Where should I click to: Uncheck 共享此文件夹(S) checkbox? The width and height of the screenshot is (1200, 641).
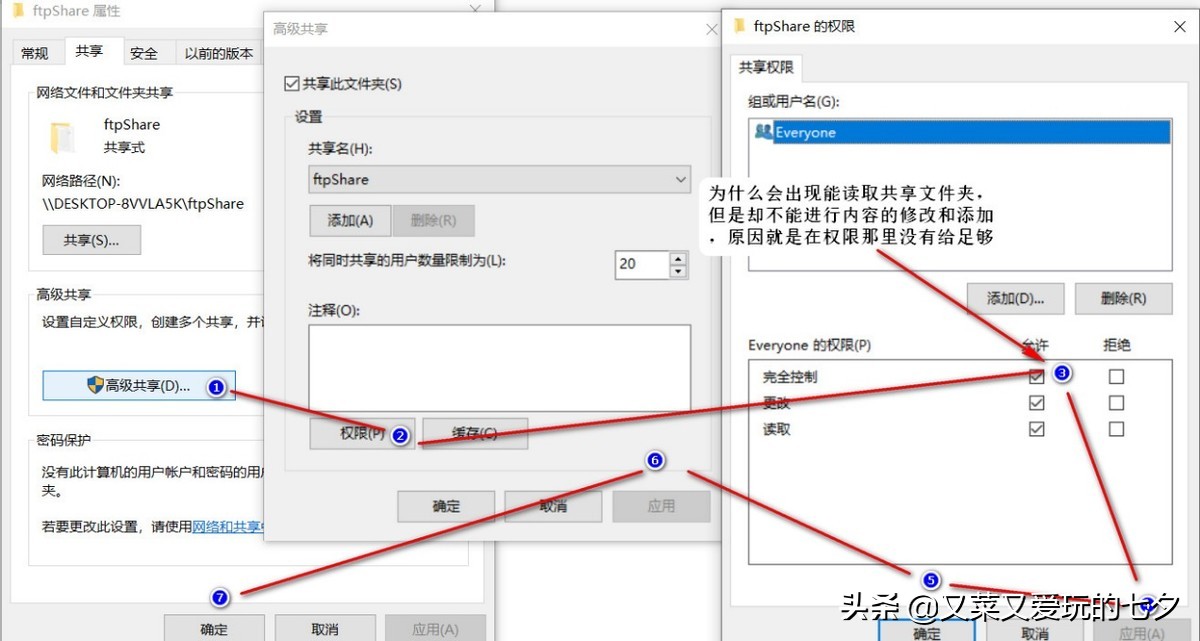pyautogui.click(x=290, y=83)
